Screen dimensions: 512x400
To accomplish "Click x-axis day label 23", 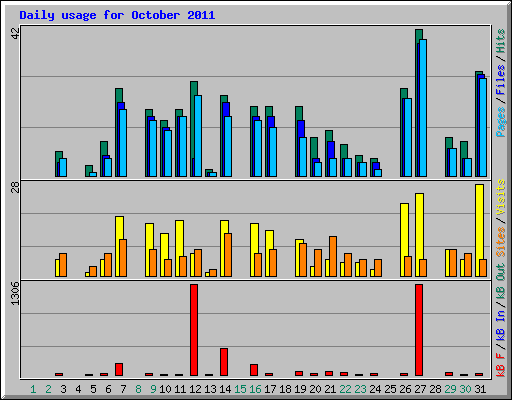I will (x=360, y=389).
